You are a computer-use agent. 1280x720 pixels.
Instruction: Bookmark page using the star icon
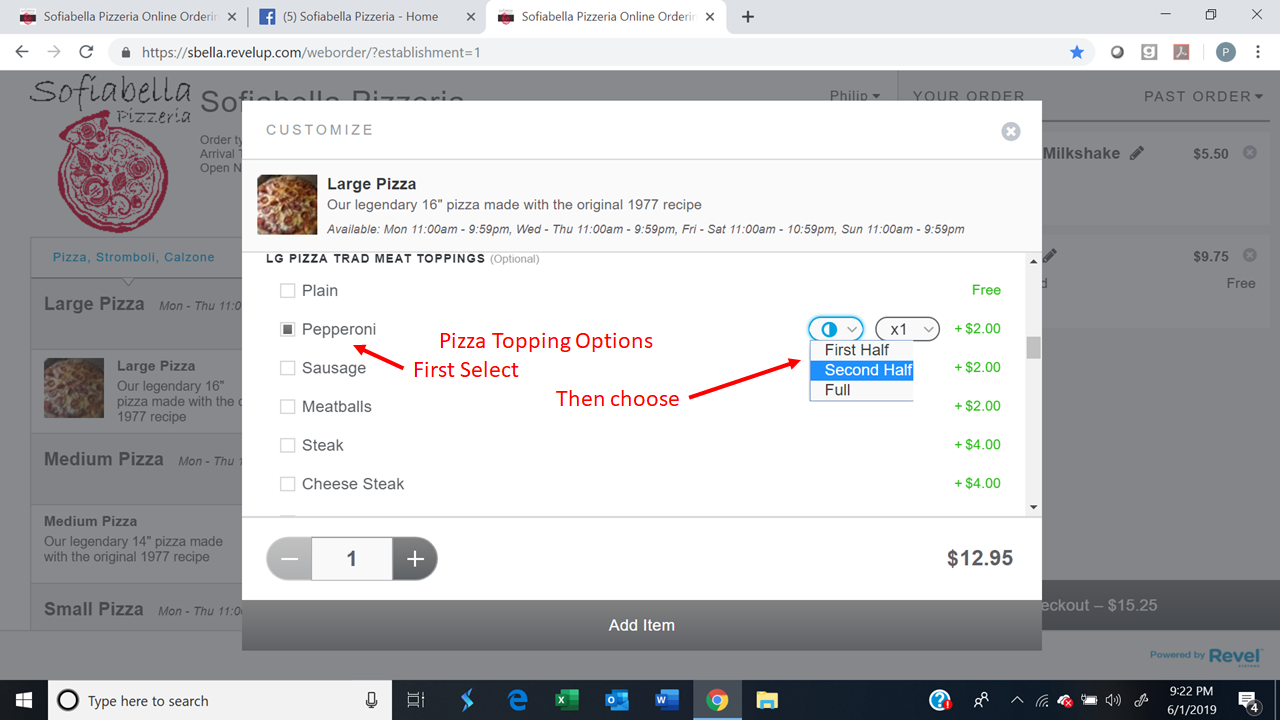coord(1077,52)
